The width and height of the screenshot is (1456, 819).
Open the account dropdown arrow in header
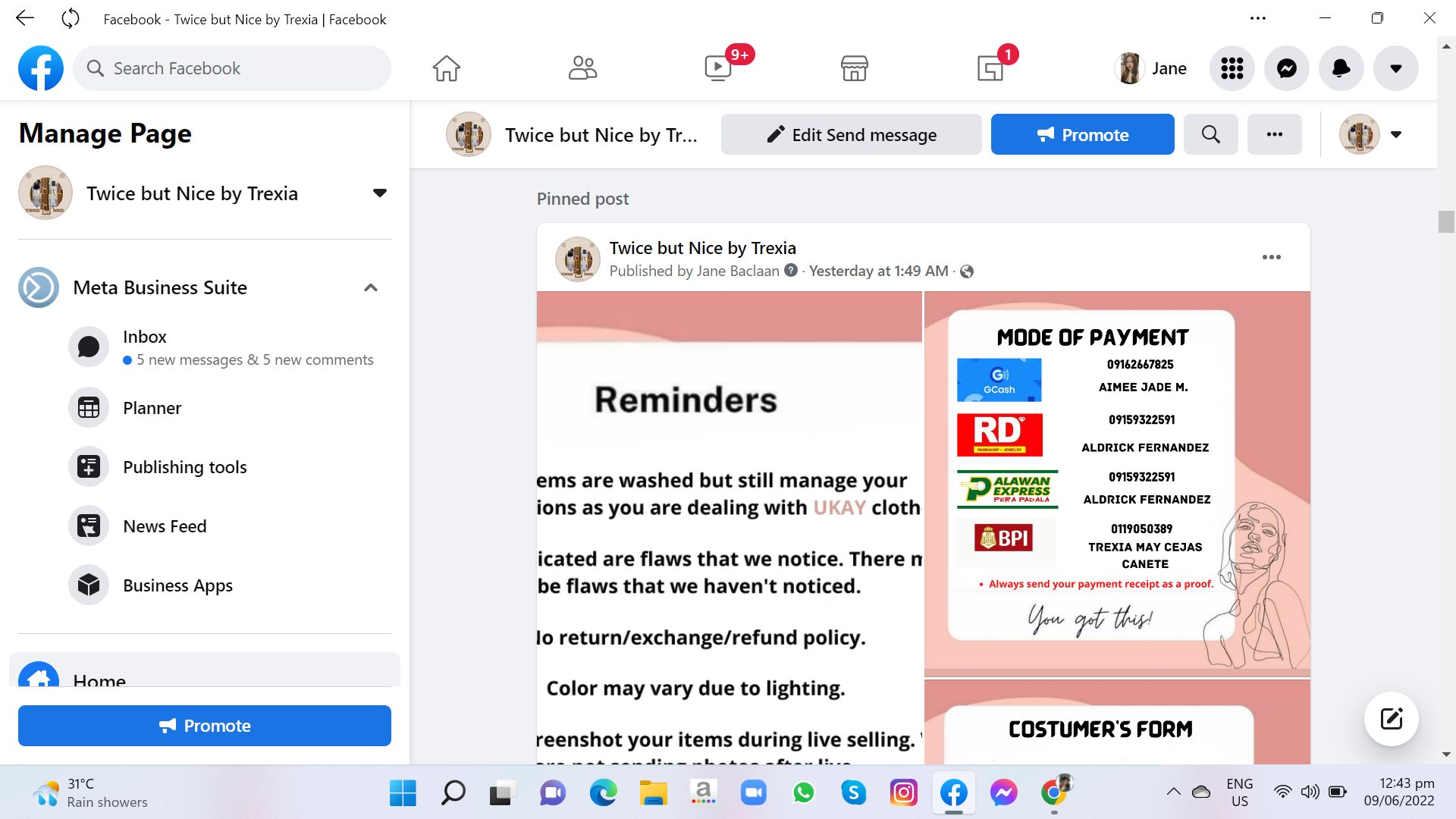(1396, 68)
